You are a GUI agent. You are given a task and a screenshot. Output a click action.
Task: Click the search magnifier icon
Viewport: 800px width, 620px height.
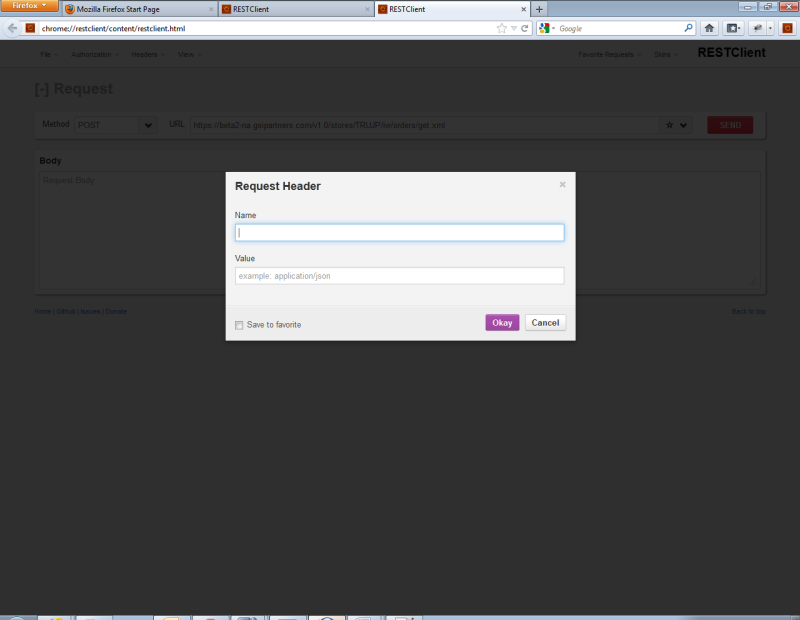688,28
